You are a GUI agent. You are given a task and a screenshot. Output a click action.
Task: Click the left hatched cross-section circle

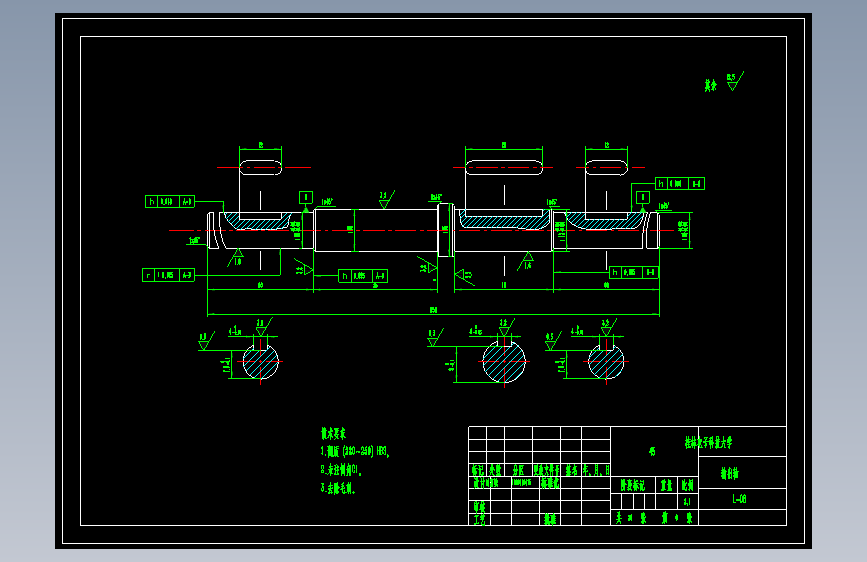[x=260, y=362]
